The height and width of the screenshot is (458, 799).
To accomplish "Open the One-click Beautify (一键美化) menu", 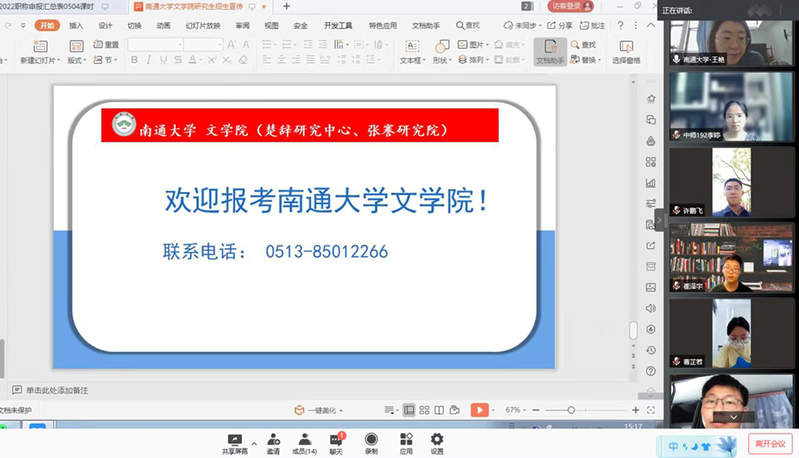I will coord(318,410).
